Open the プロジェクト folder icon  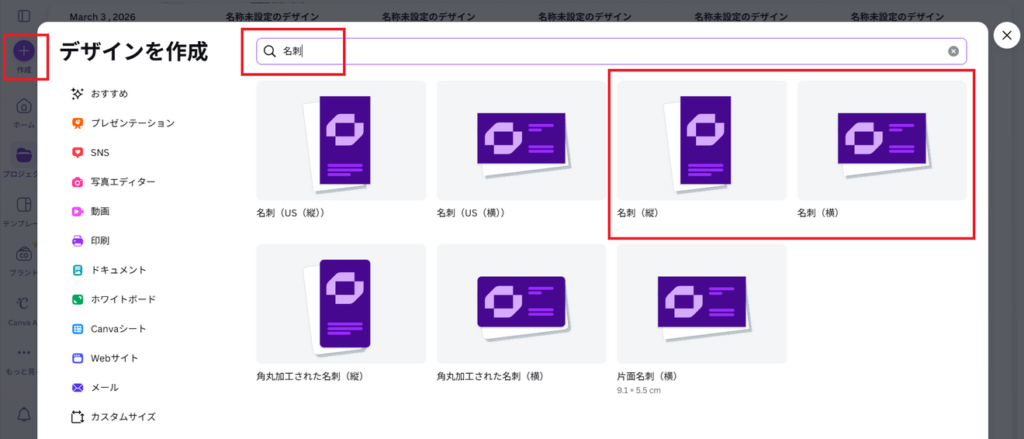pos(24,155)
